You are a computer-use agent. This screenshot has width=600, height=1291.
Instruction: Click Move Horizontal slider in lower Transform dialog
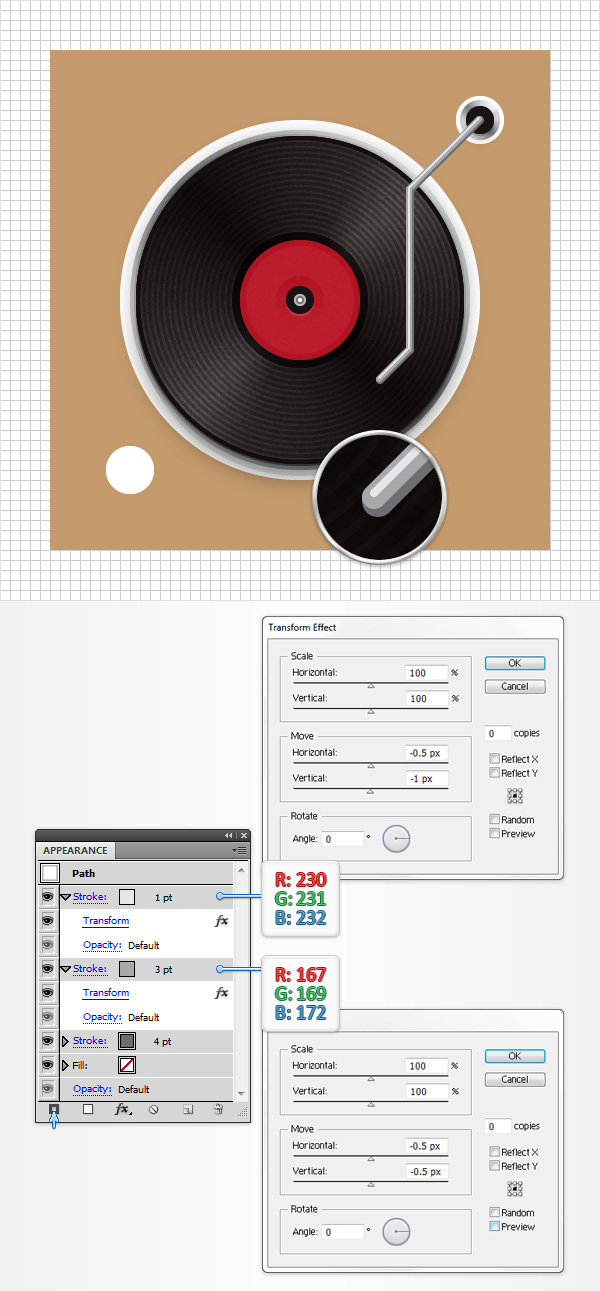(370, 1157)
